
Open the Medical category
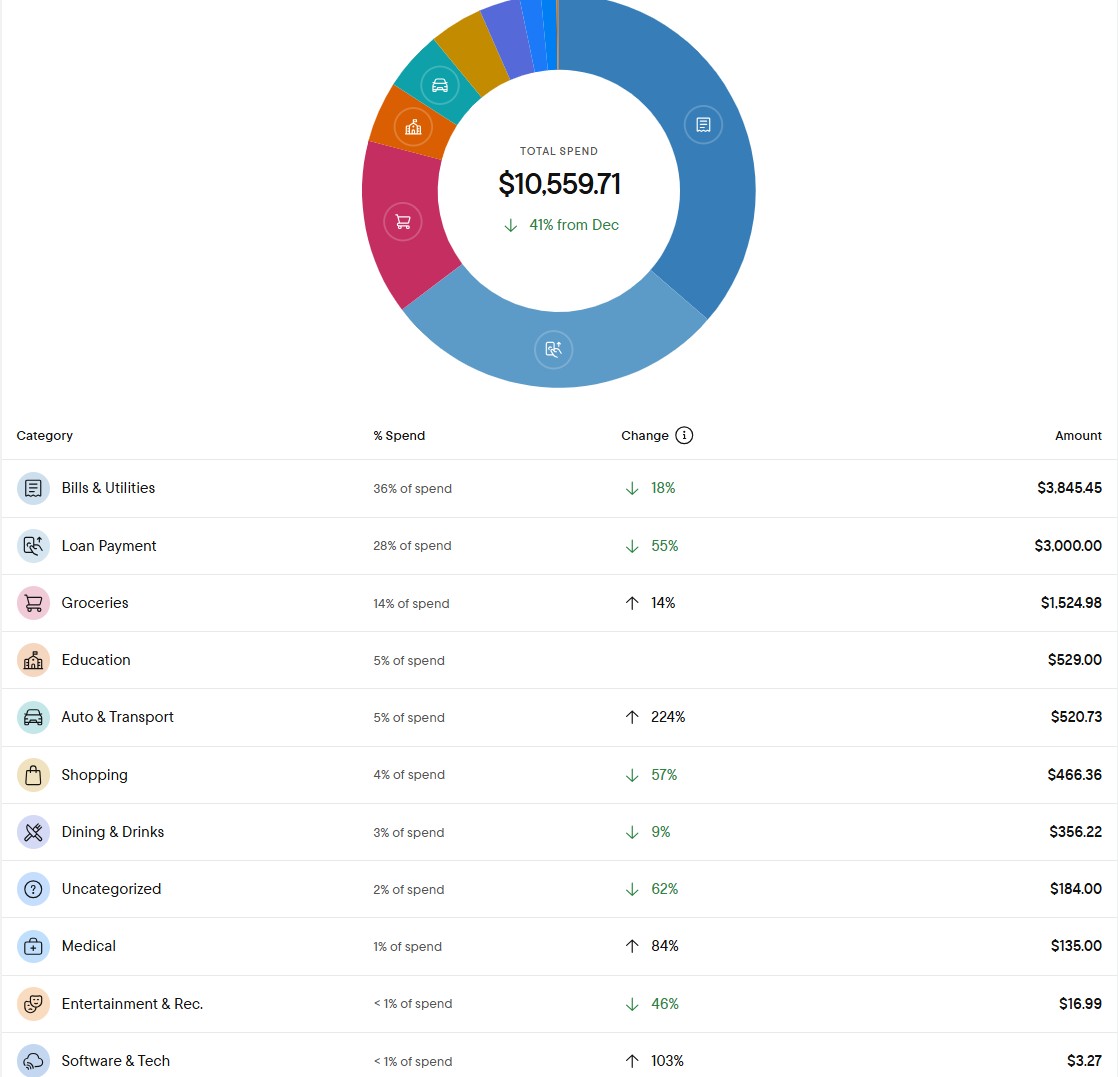pos(559,946)
